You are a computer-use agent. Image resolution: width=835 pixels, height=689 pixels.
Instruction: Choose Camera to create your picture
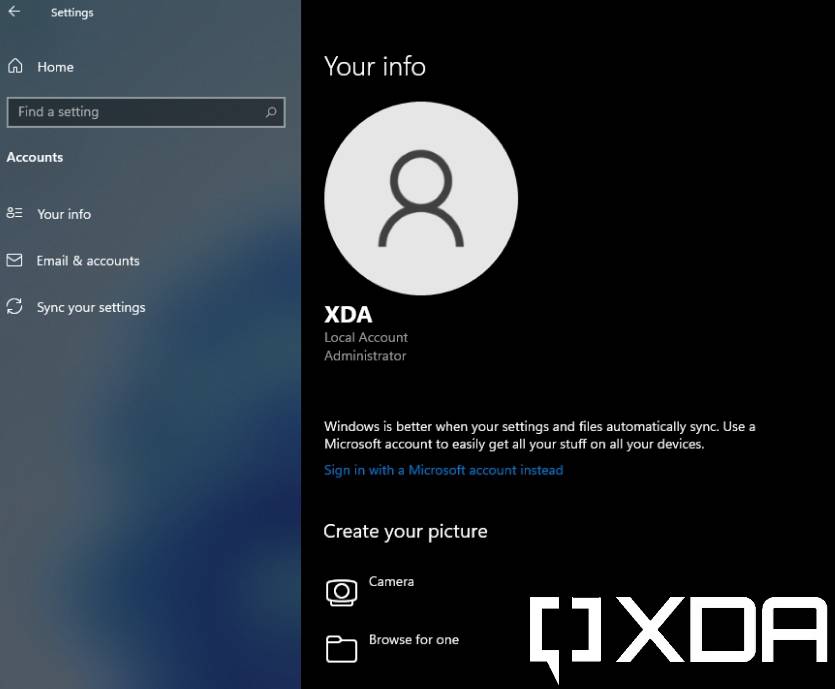pyautogui.click(x=391, y=581)
